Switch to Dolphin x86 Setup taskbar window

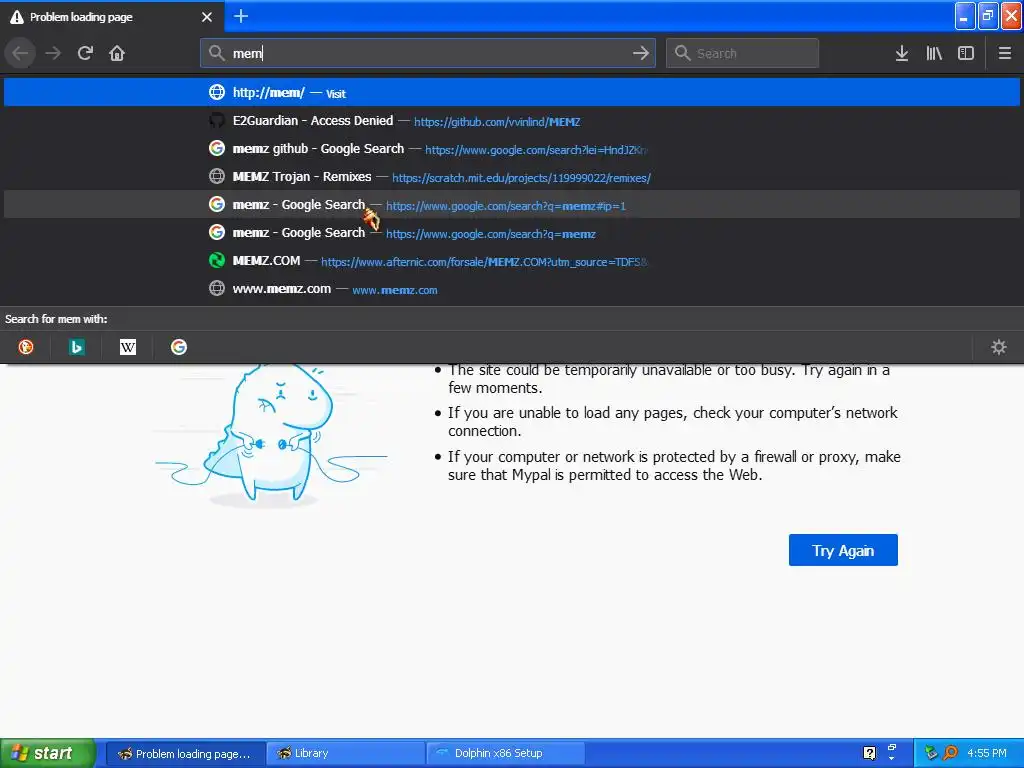[x=505, y=753]
